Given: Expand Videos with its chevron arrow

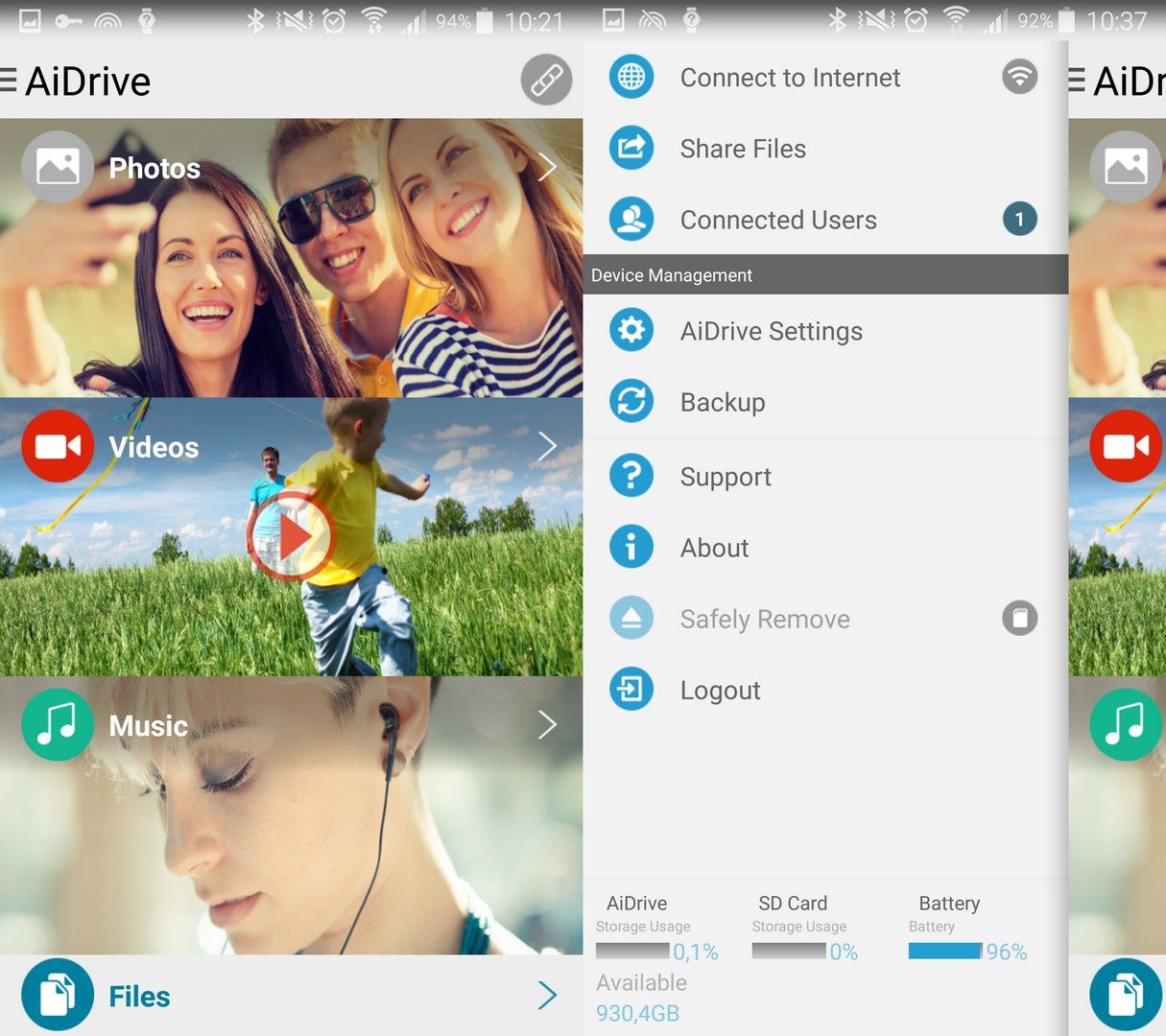Looking at the screenshot, I should tap(547, 446).
